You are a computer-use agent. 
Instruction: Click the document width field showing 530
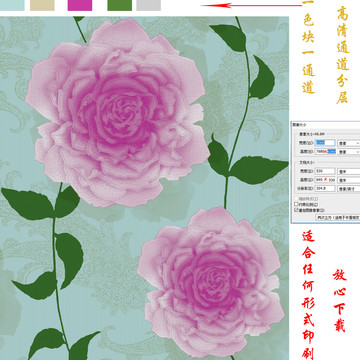[325, 171]
